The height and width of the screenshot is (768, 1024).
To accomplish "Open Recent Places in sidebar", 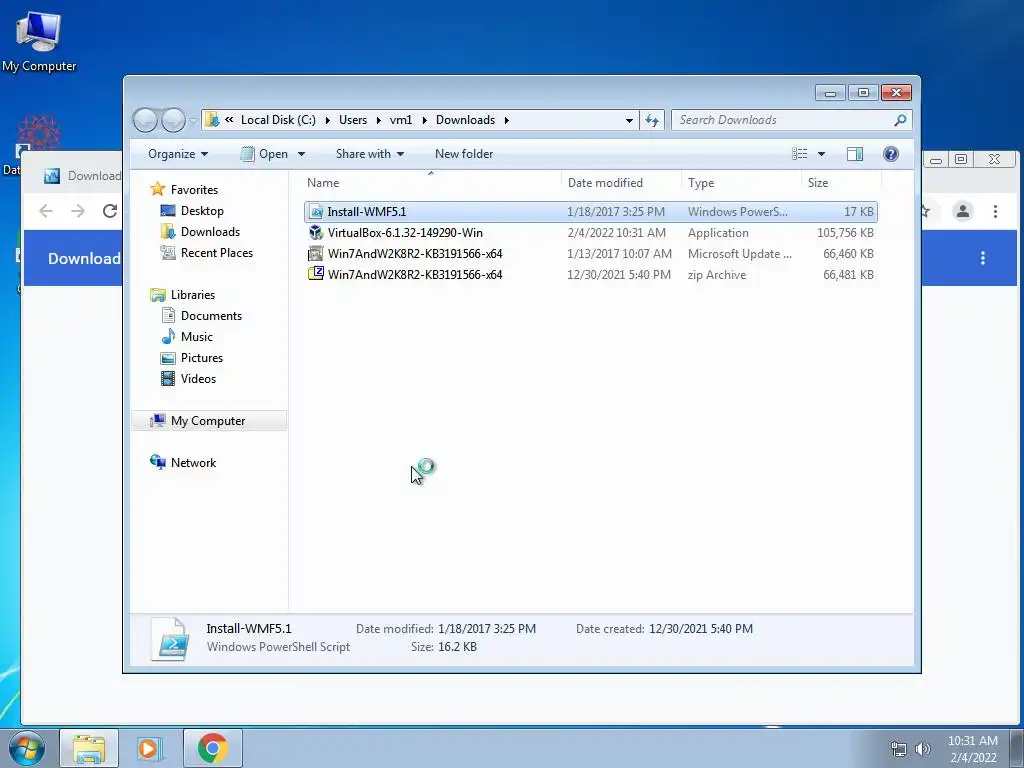I will [x=216, y=253].
